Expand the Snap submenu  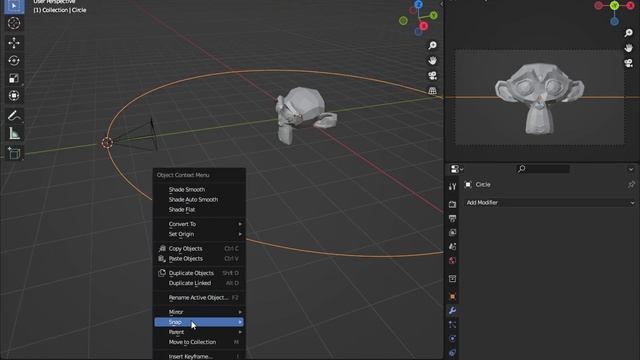pos(199,322)
